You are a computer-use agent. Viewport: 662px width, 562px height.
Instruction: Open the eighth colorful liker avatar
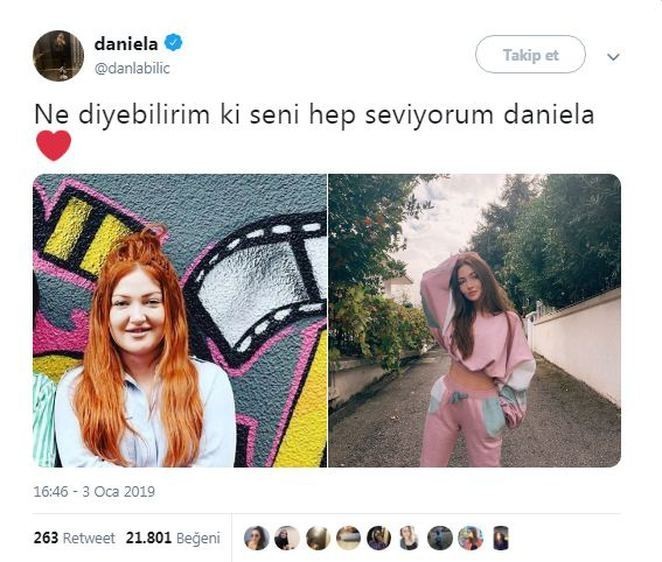(x=470, y=538)
